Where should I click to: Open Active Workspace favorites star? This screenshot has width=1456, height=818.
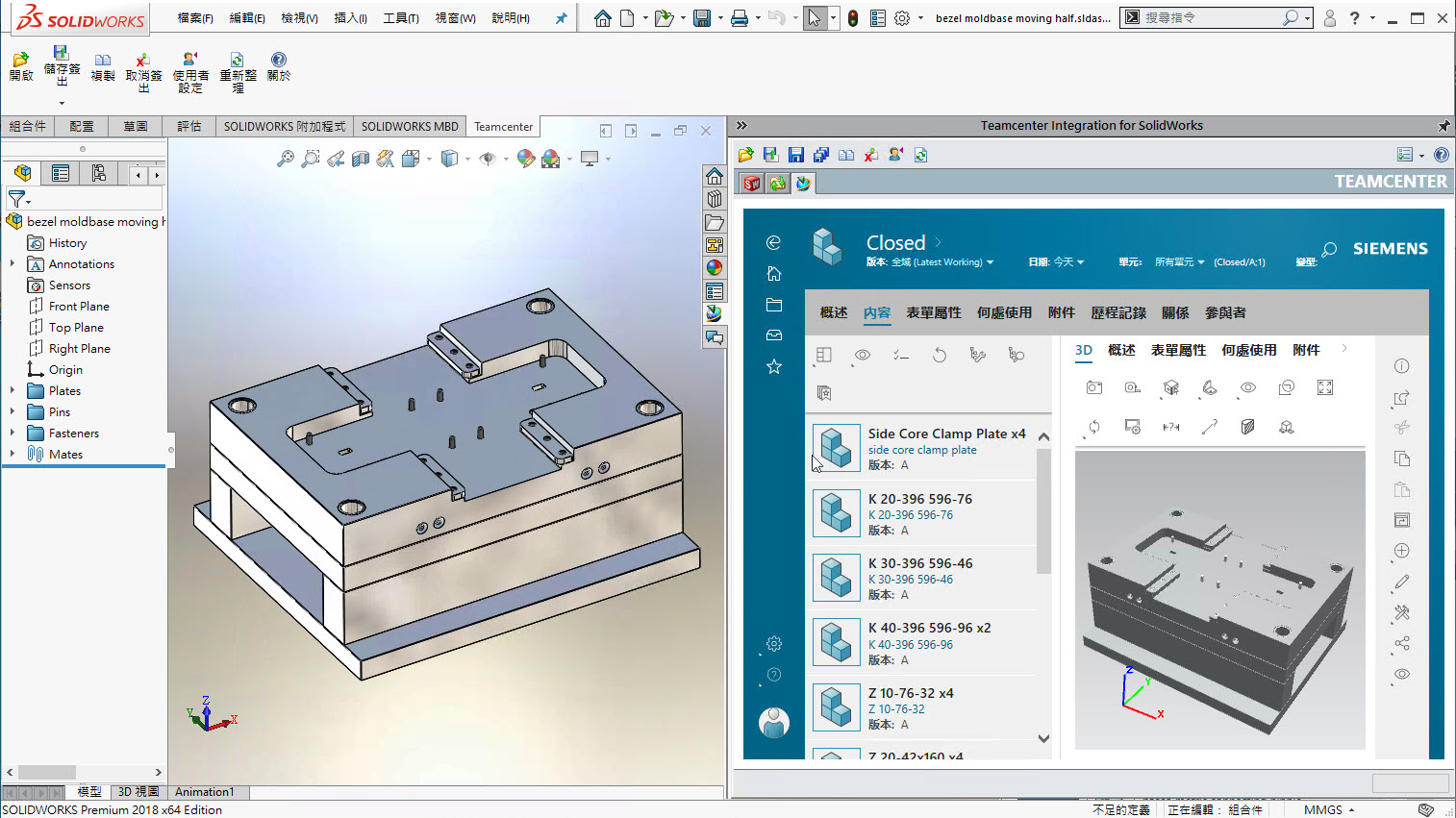[x=773, y=366]
